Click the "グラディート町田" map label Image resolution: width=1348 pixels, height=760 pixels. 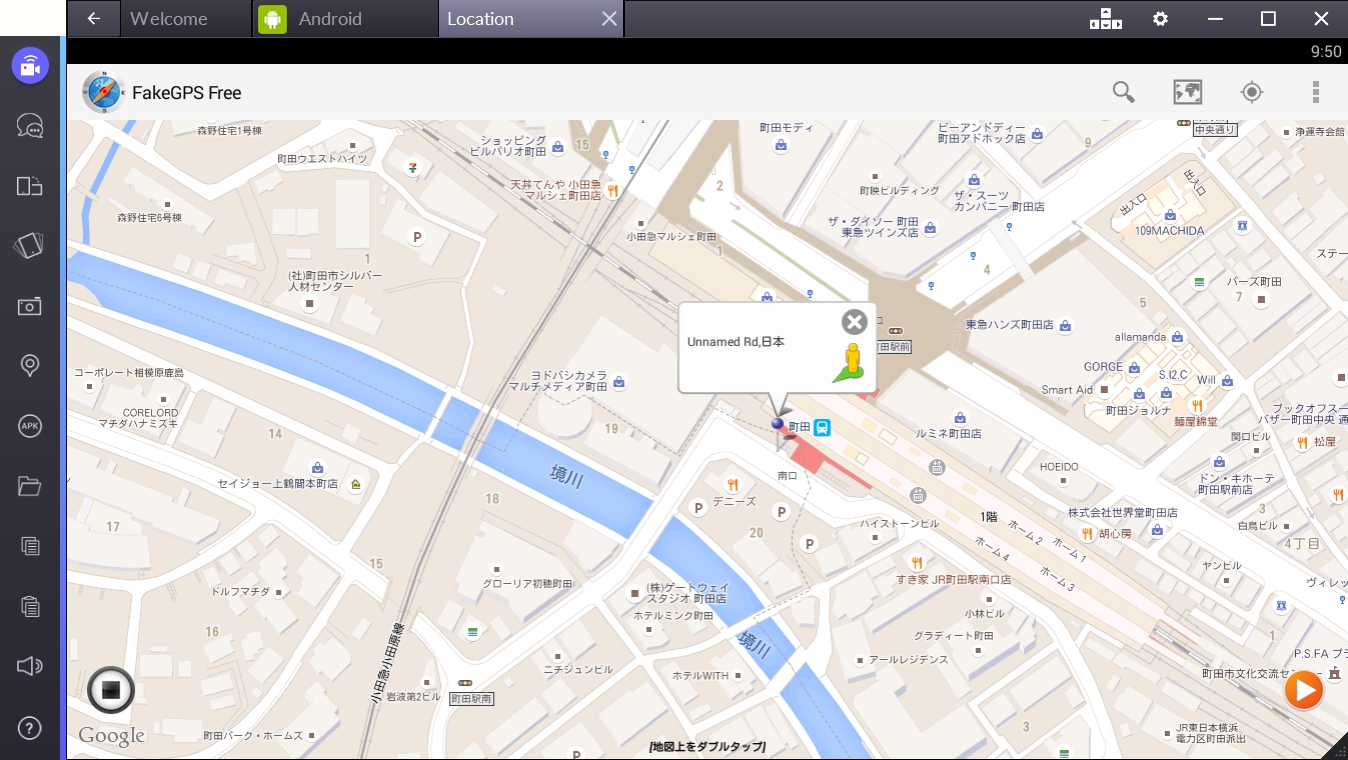[x=954, y=636]
